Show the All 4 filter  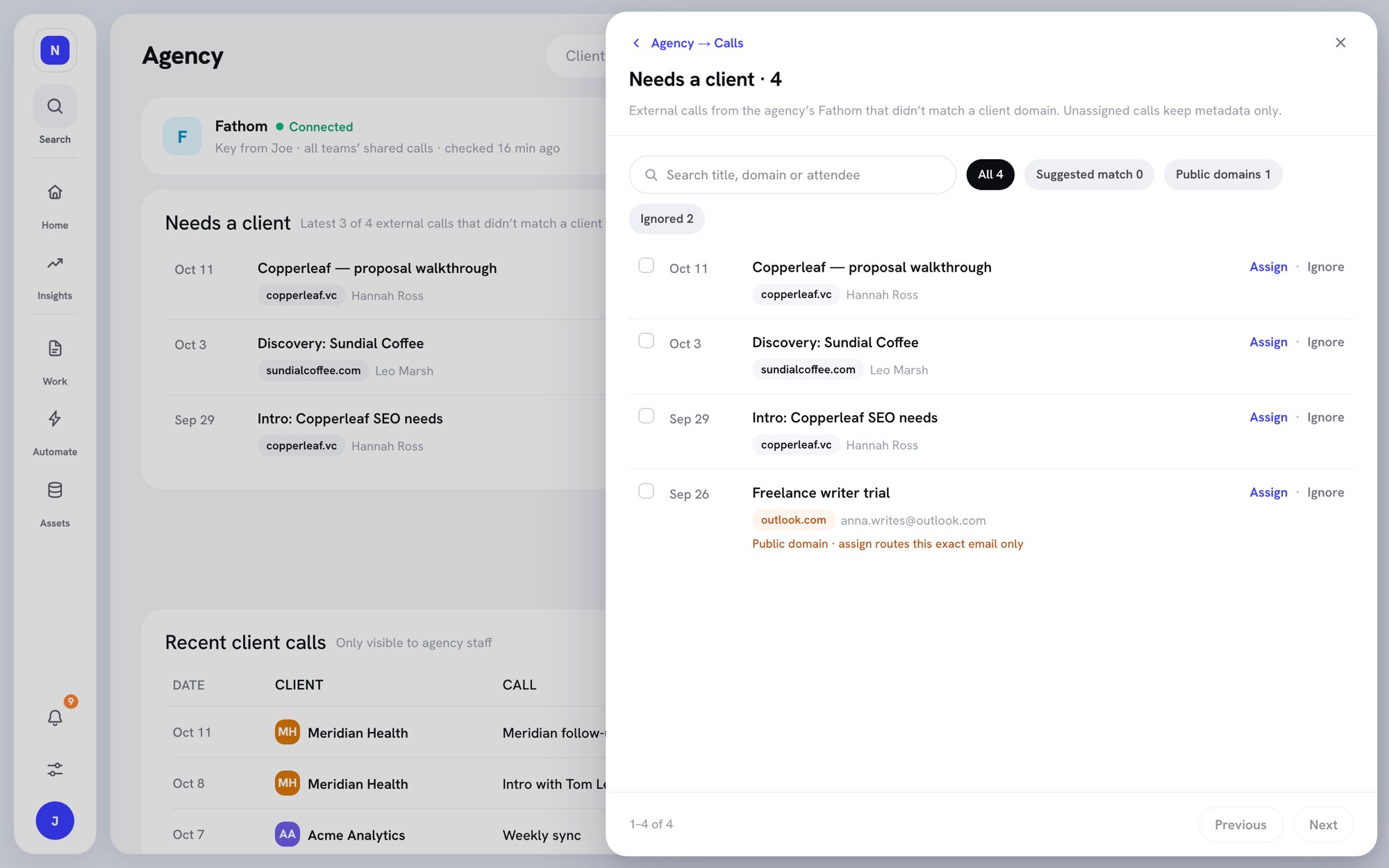(x=990, y=174)
